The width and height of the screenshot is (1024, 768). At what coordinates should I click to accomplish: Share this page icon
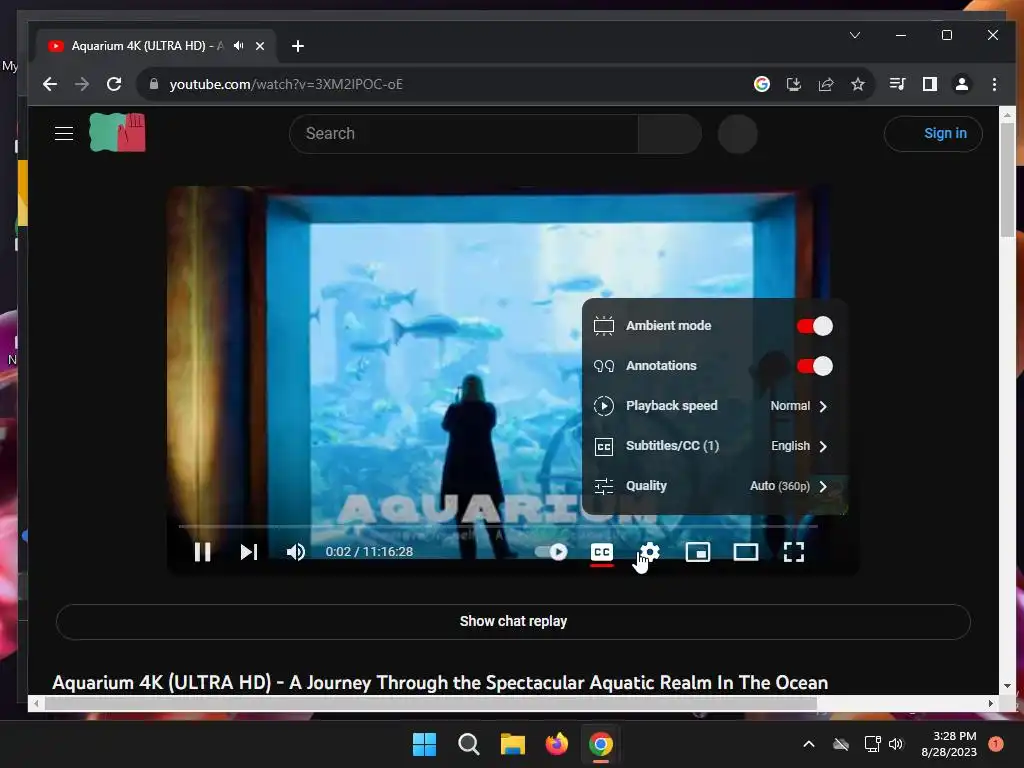click(x=825, y=84)
